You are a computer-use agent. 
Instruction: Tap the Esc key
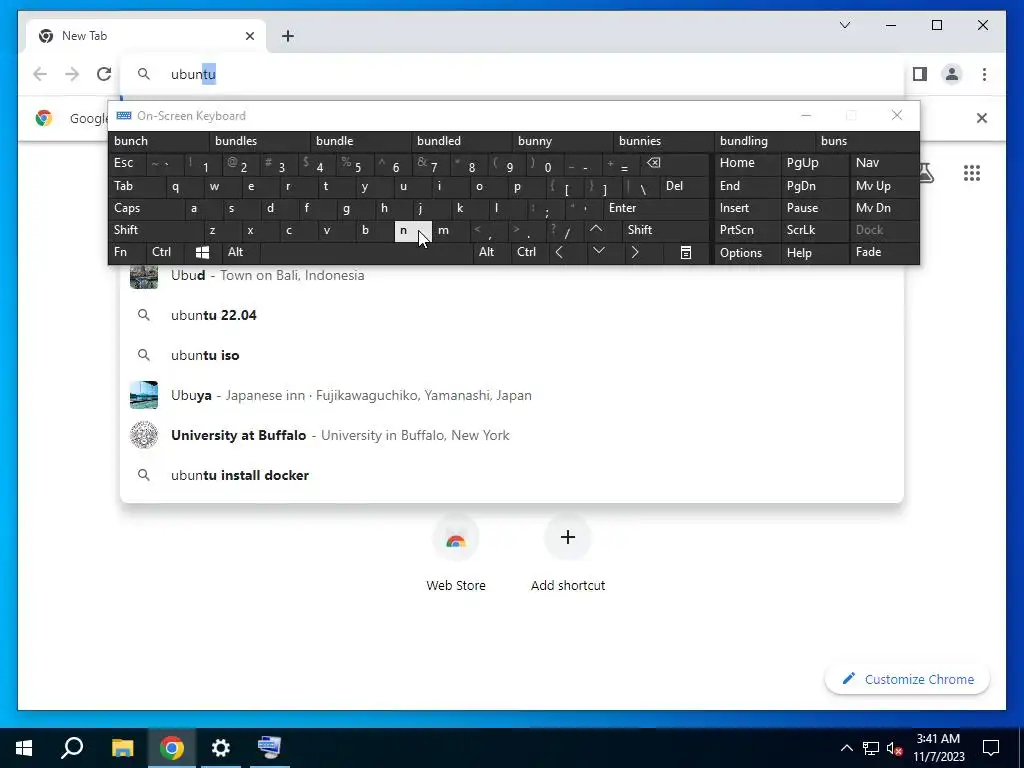click(127, 163)
